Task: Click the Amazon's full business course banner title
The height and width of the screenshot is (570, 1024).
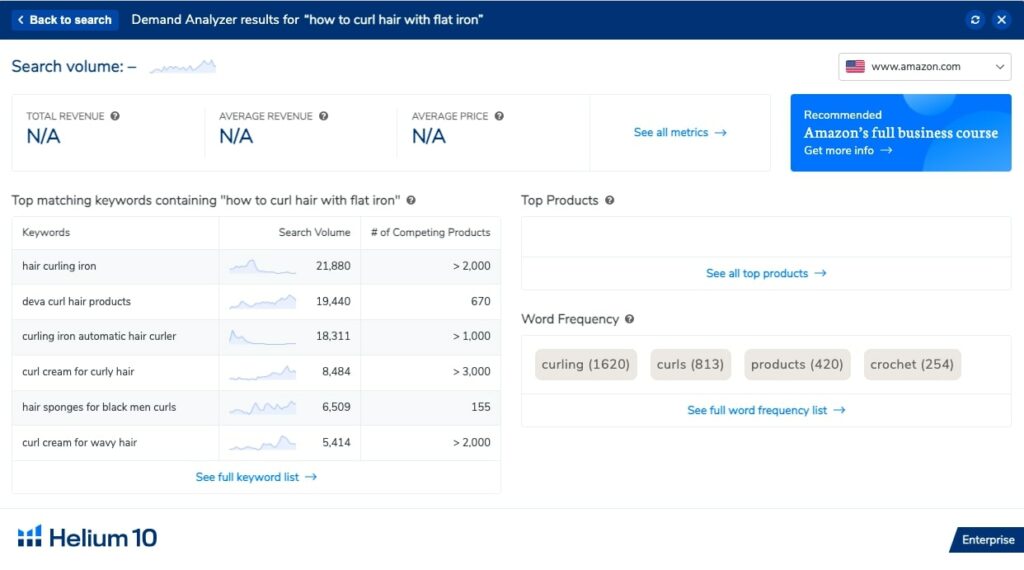Action: coord(901,133)
